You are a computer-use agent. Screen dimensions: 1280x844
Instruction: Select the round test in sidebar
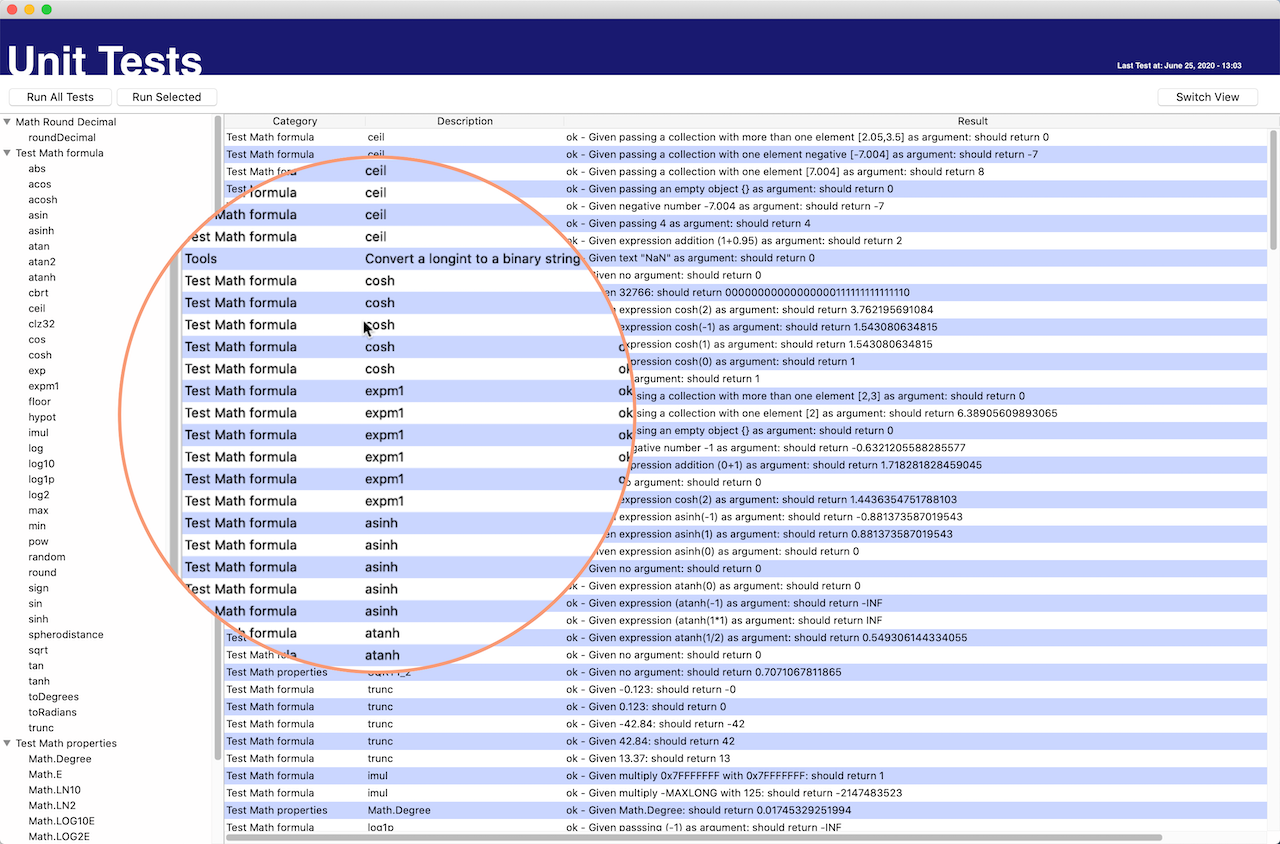coord(43,573)
